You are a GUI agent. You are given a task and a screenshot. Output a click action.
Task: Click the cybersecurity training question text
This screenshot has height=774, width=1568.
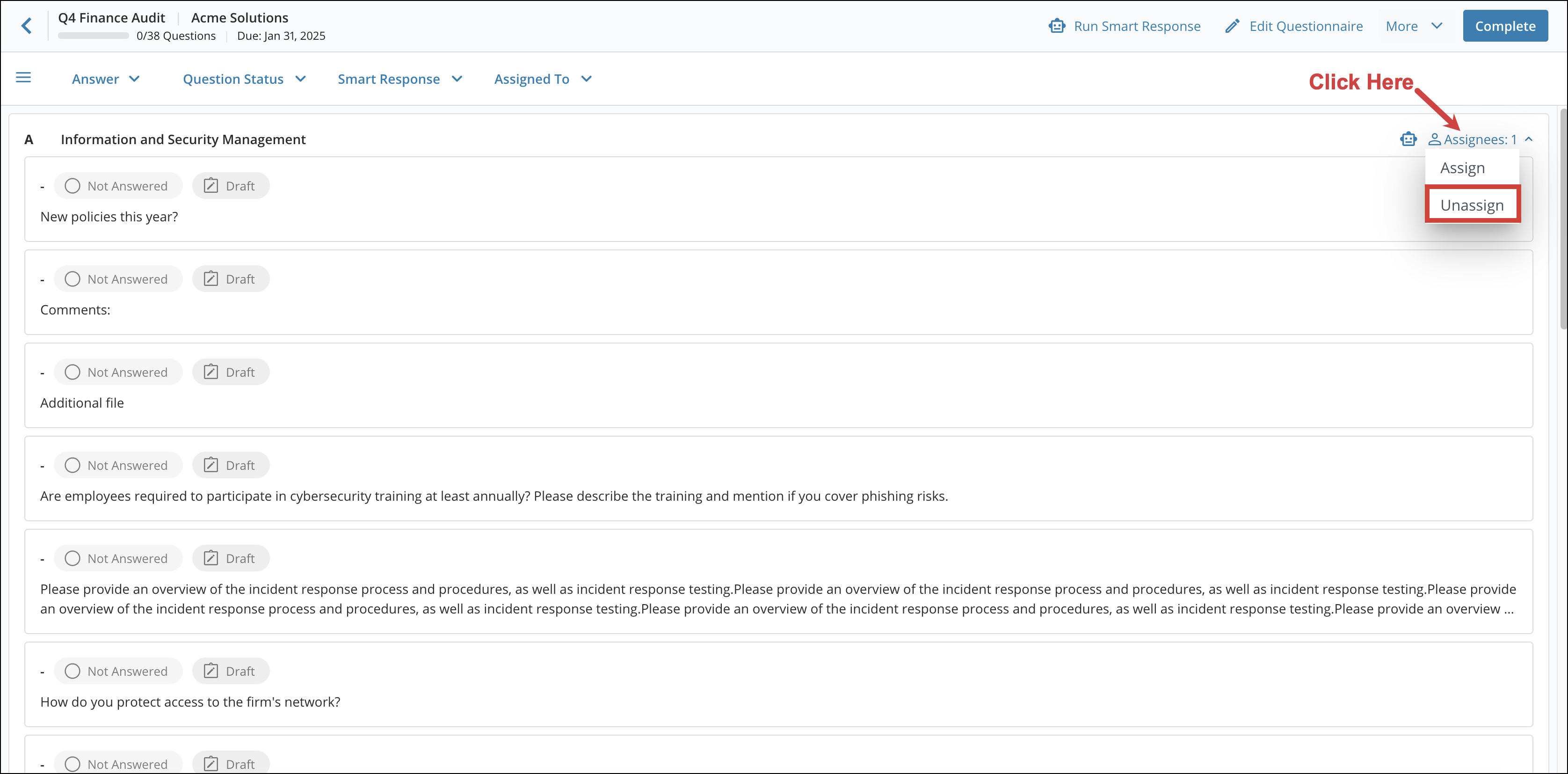[494, 497]
